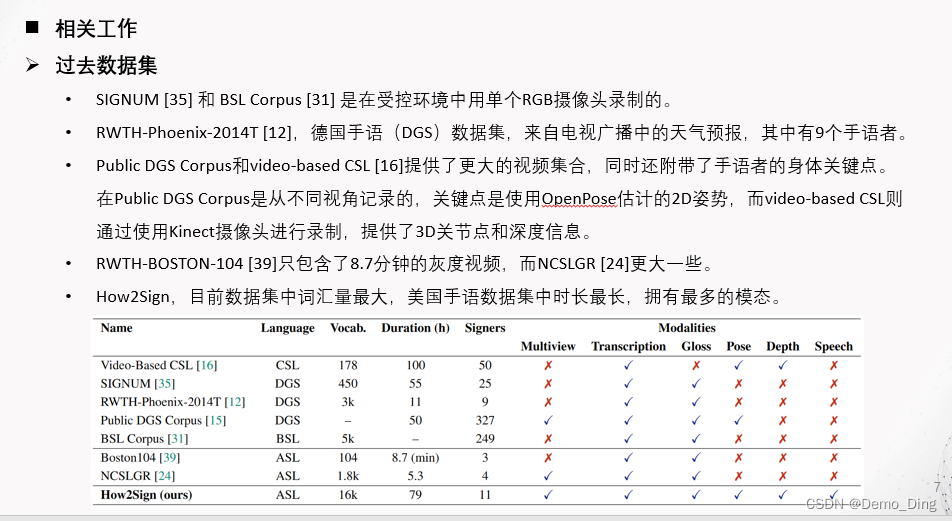Click the Depth check mark in the Video-Based CSL row
This screenshot has width=952, height=521.
click(x=783, y=365)
